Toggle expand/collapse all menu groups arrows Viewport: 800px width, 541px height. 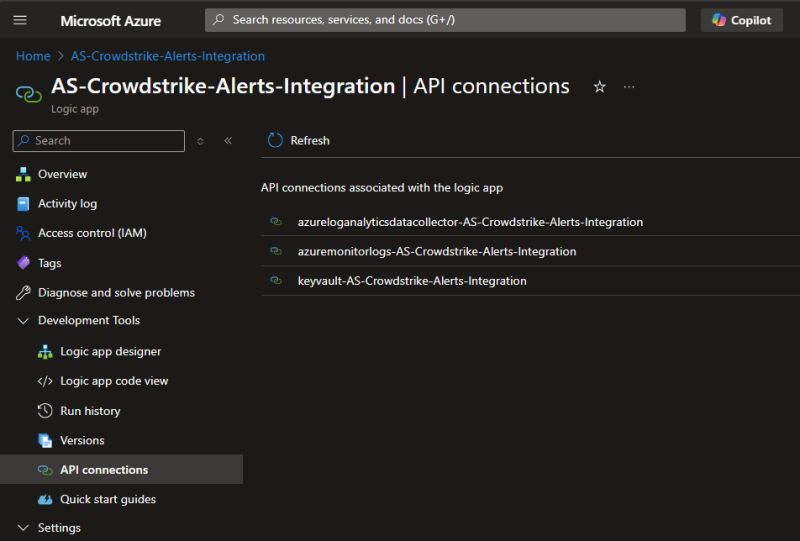click(200, 141)
